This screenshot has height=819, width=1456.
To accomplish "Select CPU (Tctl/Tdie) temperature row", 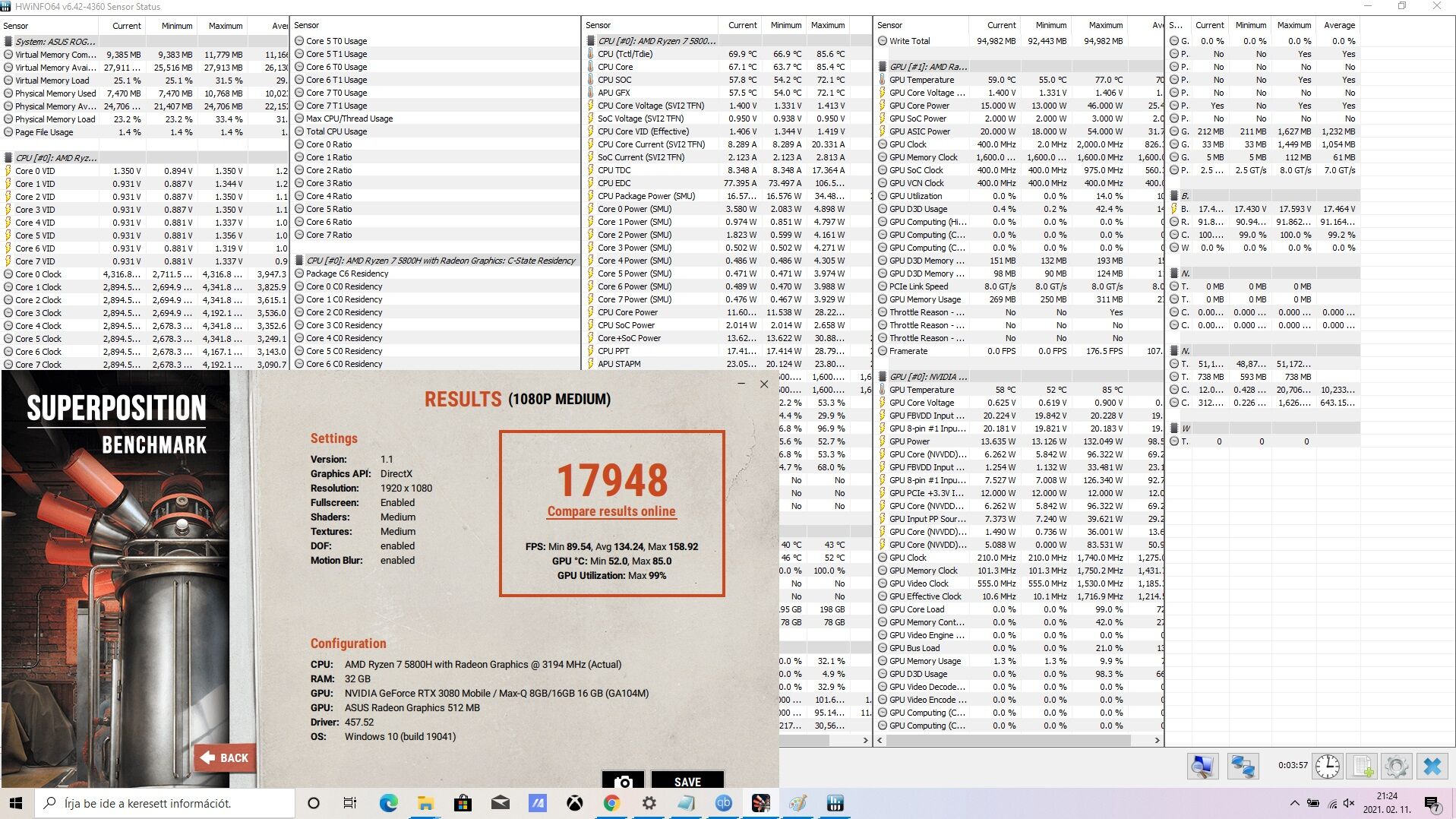I will click(x=728, y=54).
